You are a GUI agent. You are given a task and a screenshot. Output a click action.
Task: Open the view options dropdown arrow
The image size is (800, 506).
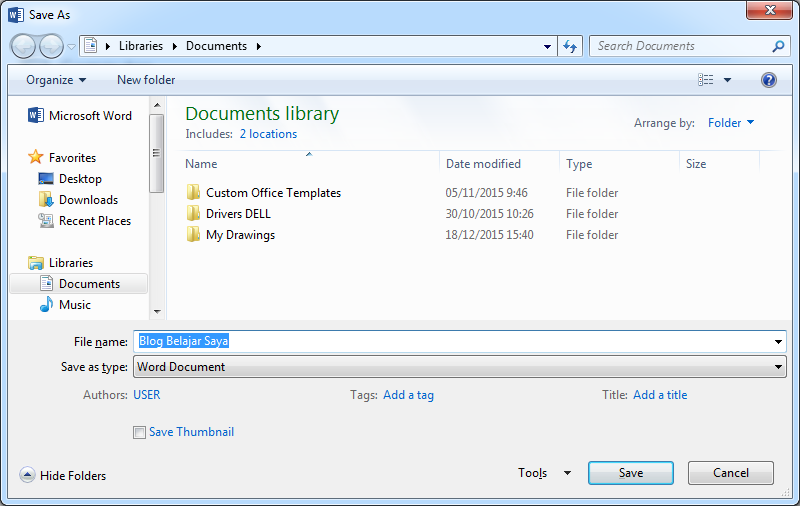(728, 80)
